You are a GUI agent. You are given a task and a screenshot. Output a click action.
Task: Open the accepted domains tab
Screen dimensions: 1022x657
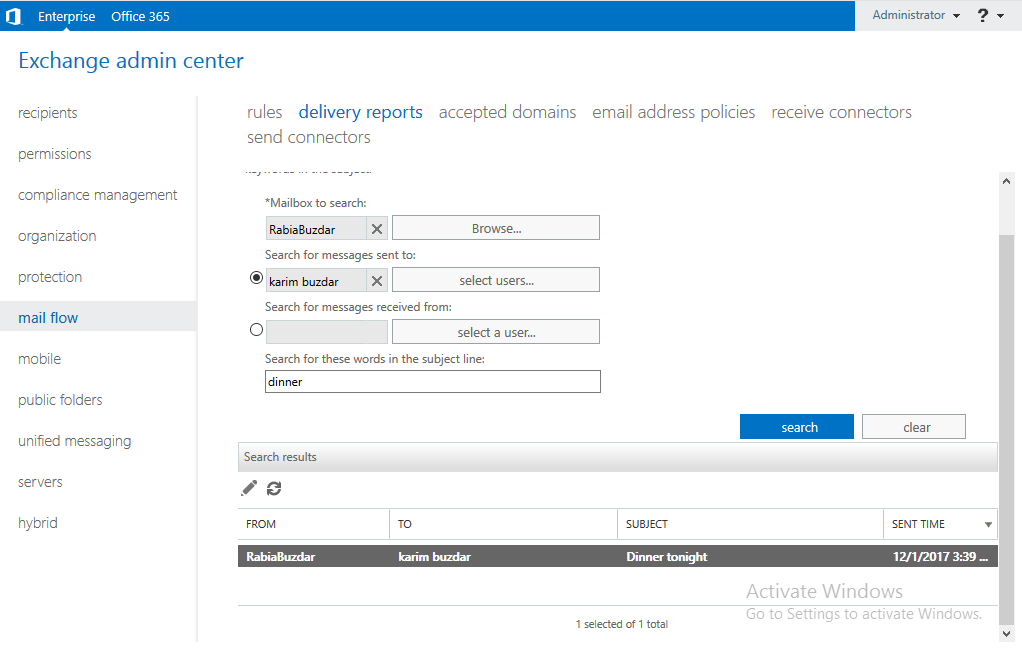(x=507, y=112)
